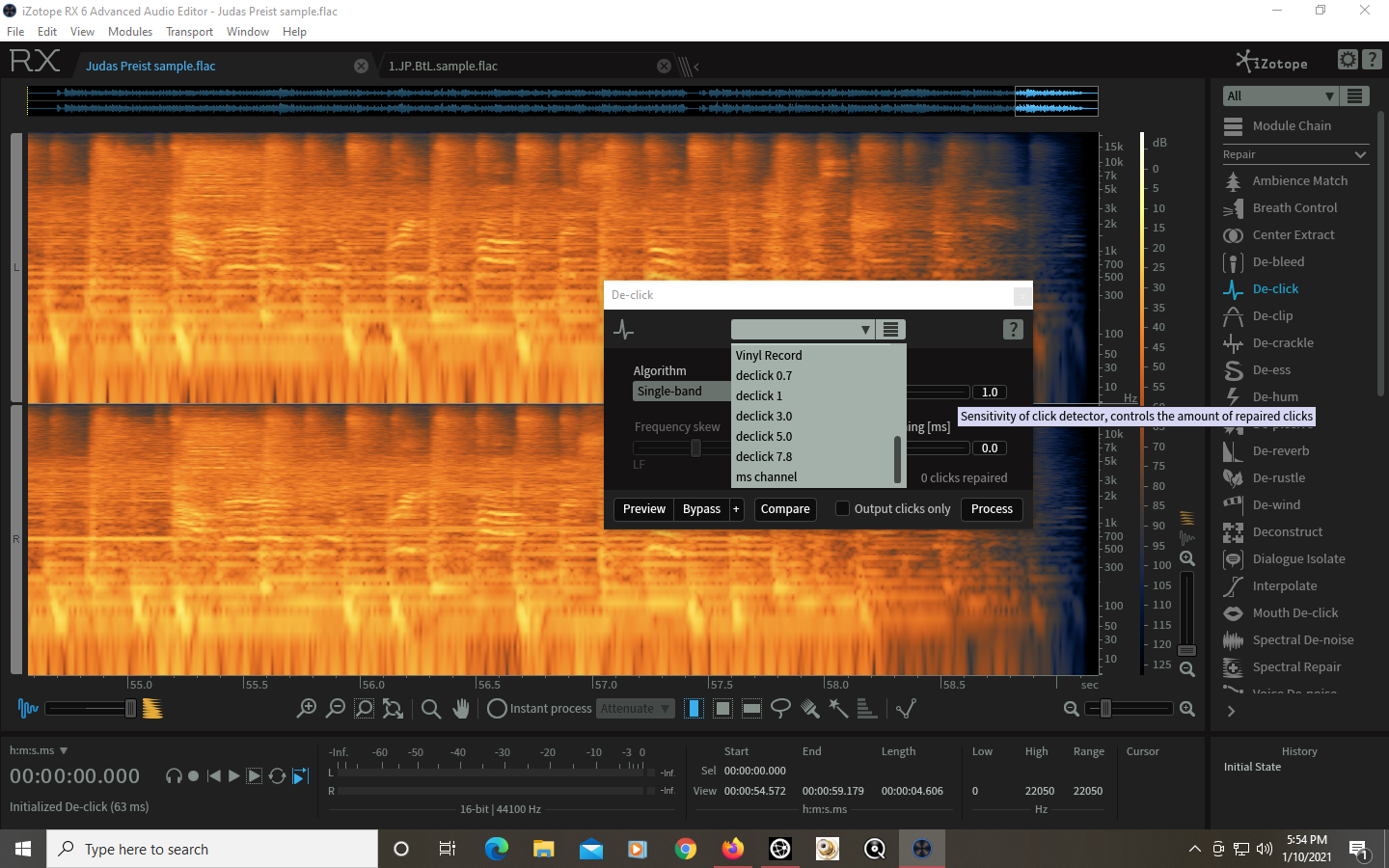Click rewind to start button

coord(214,776)
